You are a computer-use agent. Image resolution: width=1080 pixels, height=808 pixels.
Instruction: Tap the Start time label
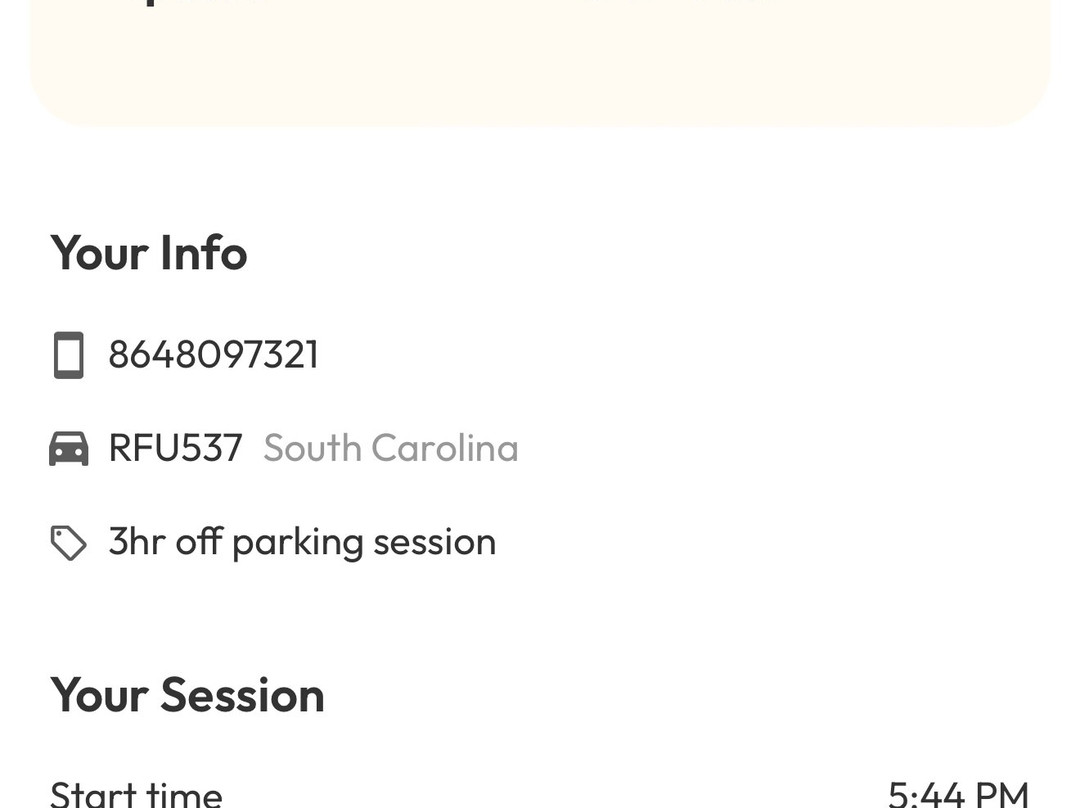[136, 794]
